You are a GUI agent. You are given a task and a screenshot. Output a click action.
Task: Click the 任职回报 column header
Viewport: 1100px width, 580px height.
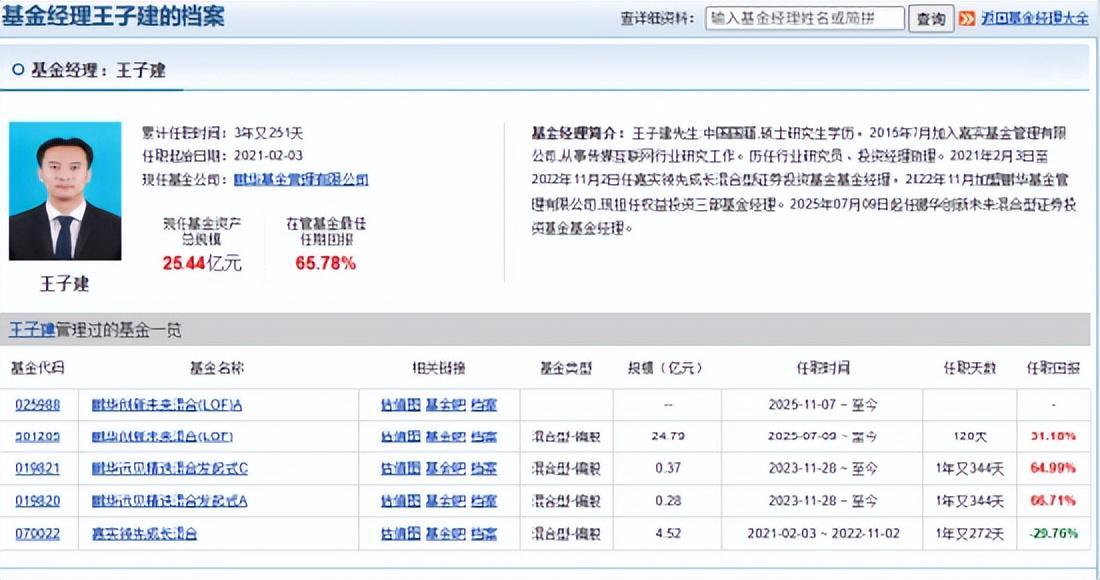(1053, 368)
